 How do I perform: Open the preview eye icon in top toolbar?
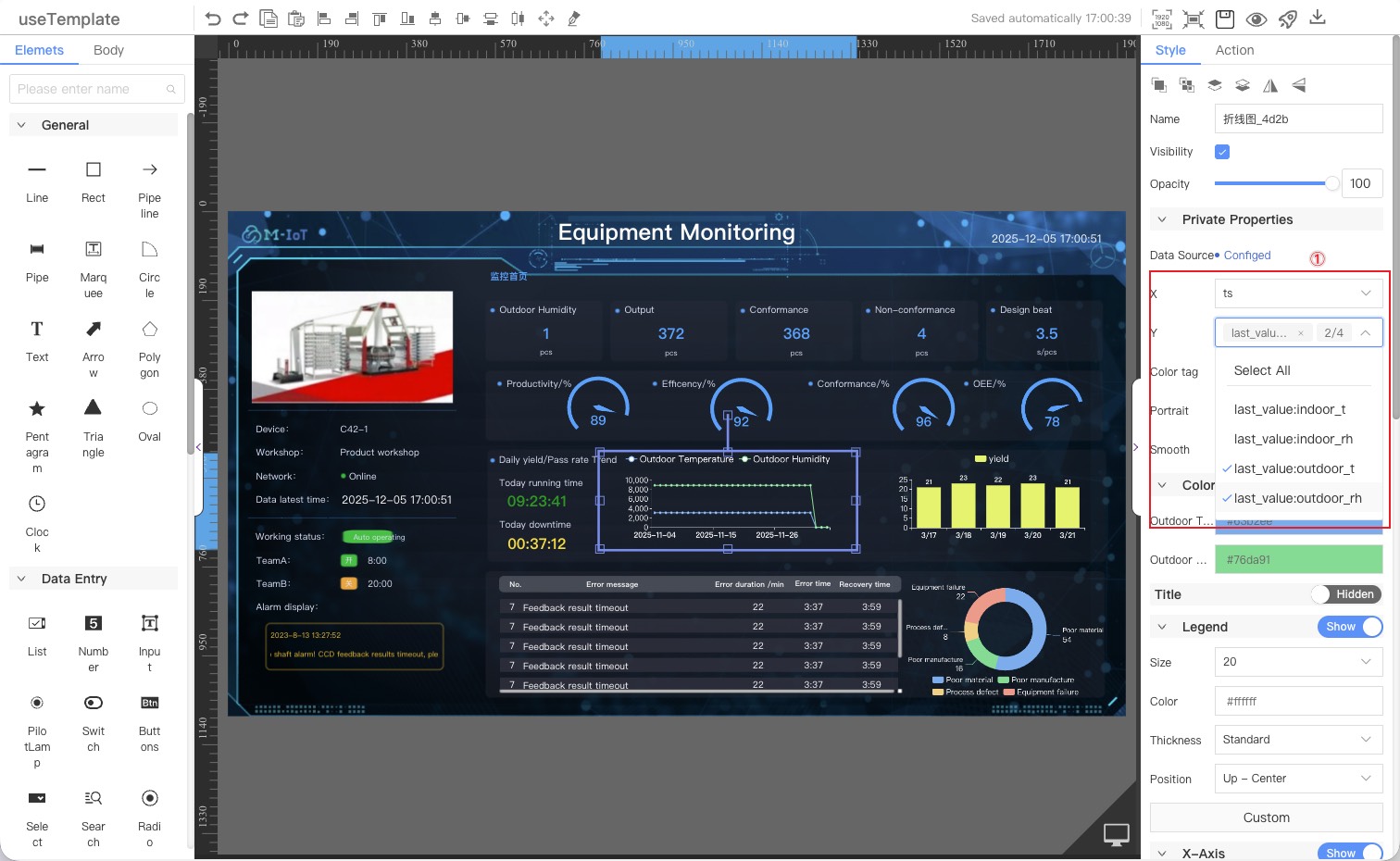coord(1256,18)
